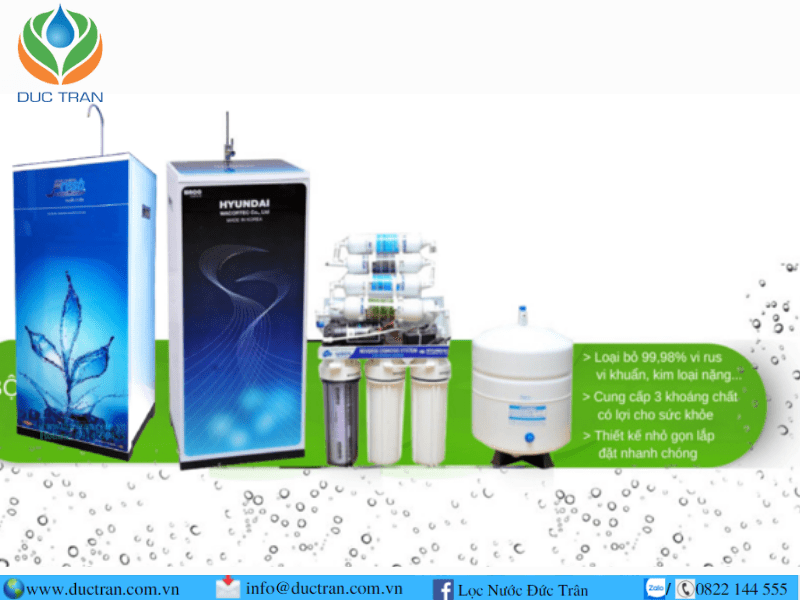Click the Facebook icon in the footer

443,589
